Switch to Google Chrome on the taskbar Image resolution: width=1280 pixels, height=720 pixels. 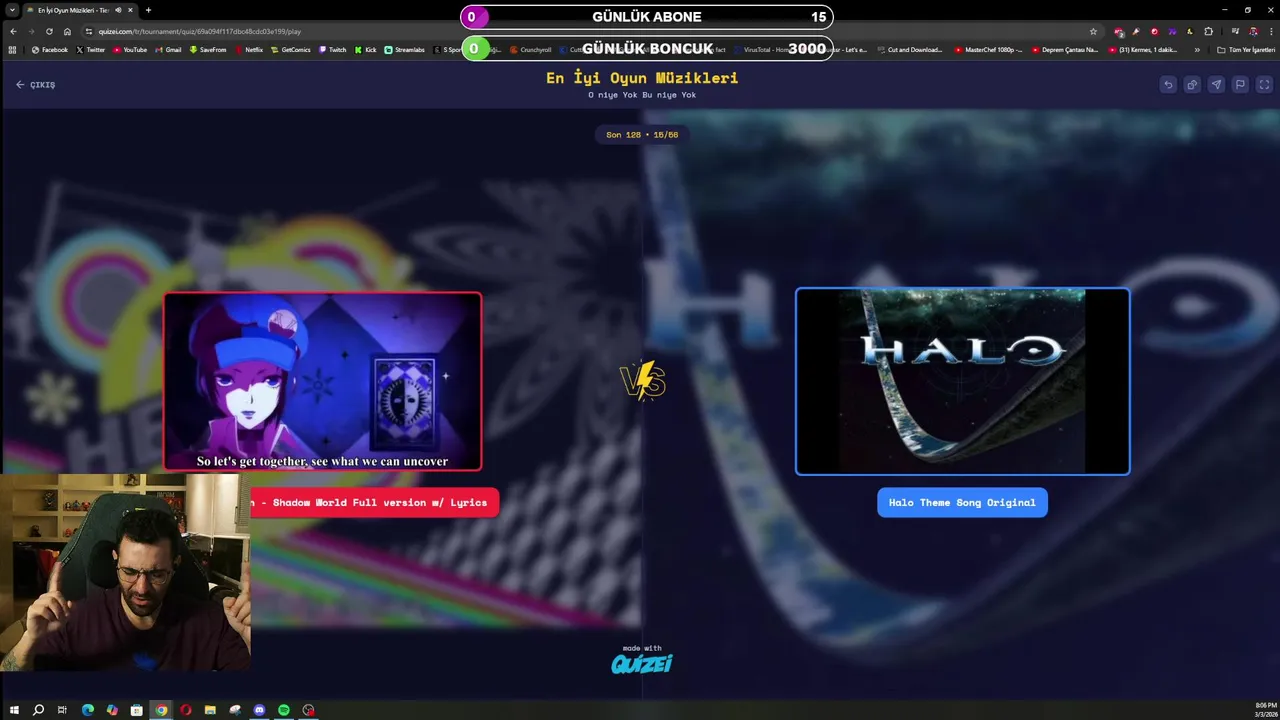[161, 710]
